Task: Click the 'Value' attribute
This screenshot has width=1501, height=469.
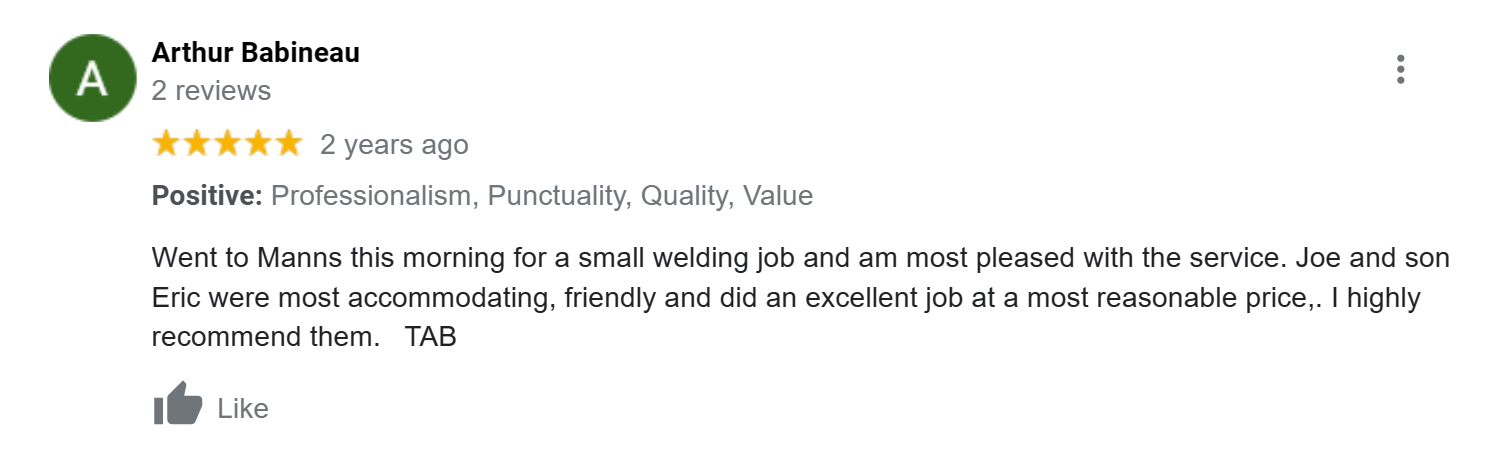Action: coord(778,196)
